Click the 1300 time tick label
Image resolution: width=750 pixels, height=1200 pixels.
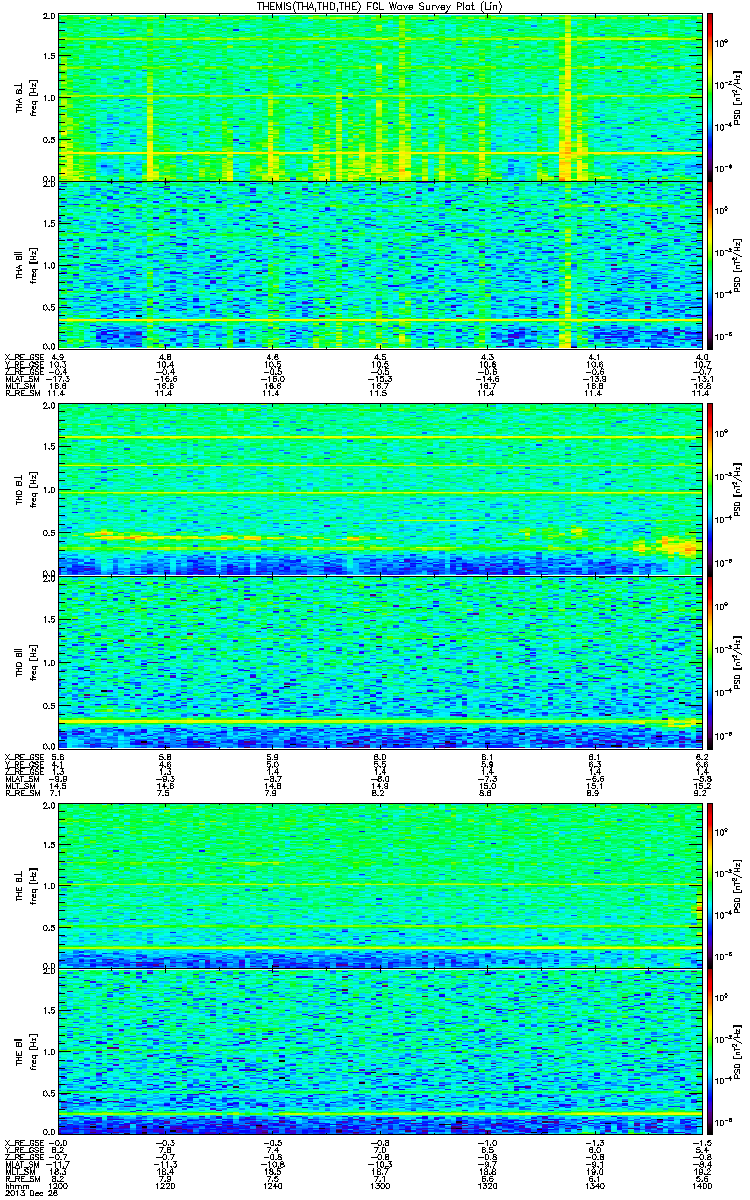point(380,1185)
